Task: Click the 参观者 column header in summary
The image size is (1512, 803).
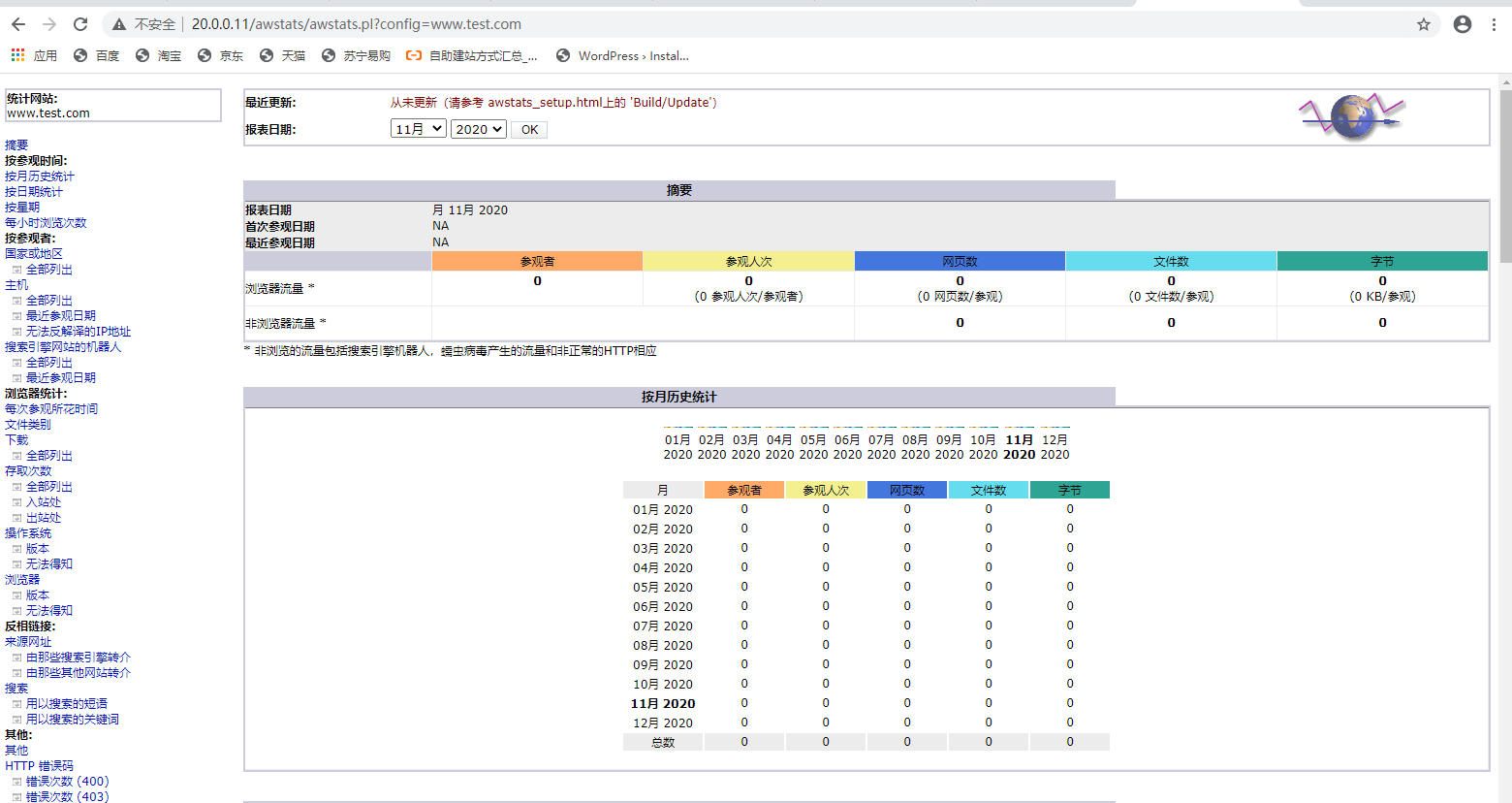Action: [537, 261]
